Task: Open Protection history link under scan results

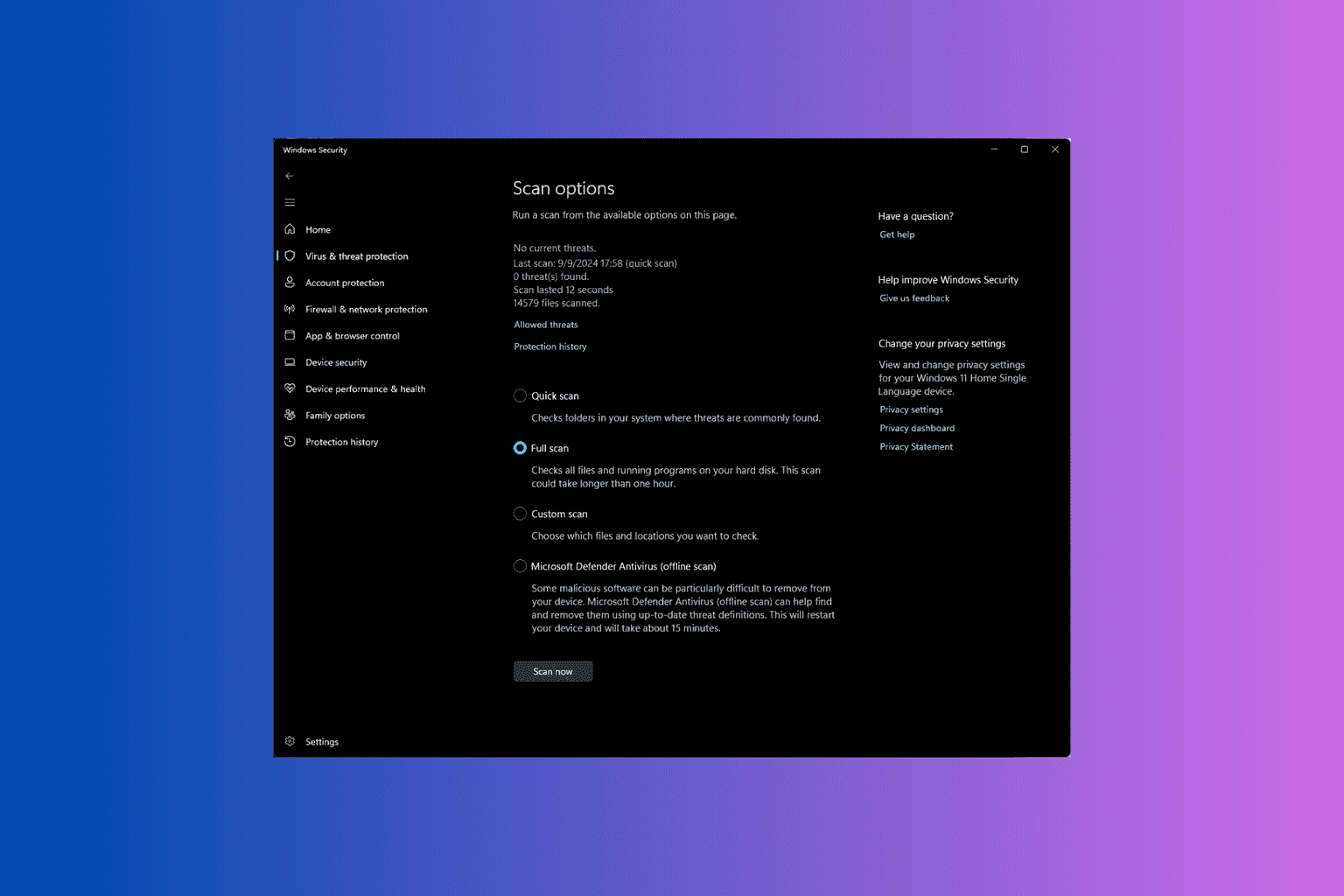Action: click(x=550, y=346)
